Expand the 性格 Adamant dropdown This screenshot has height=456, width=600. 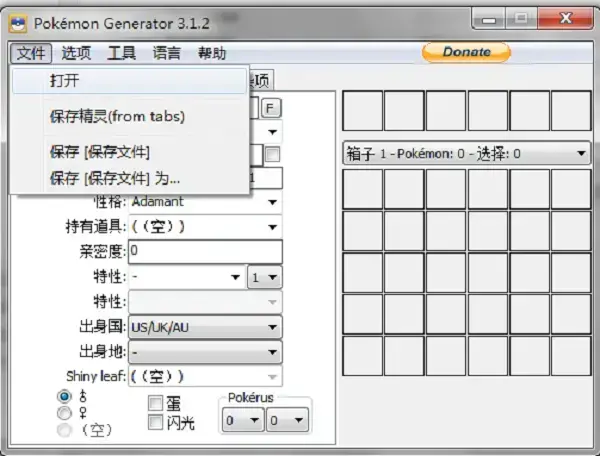point(206,202)
